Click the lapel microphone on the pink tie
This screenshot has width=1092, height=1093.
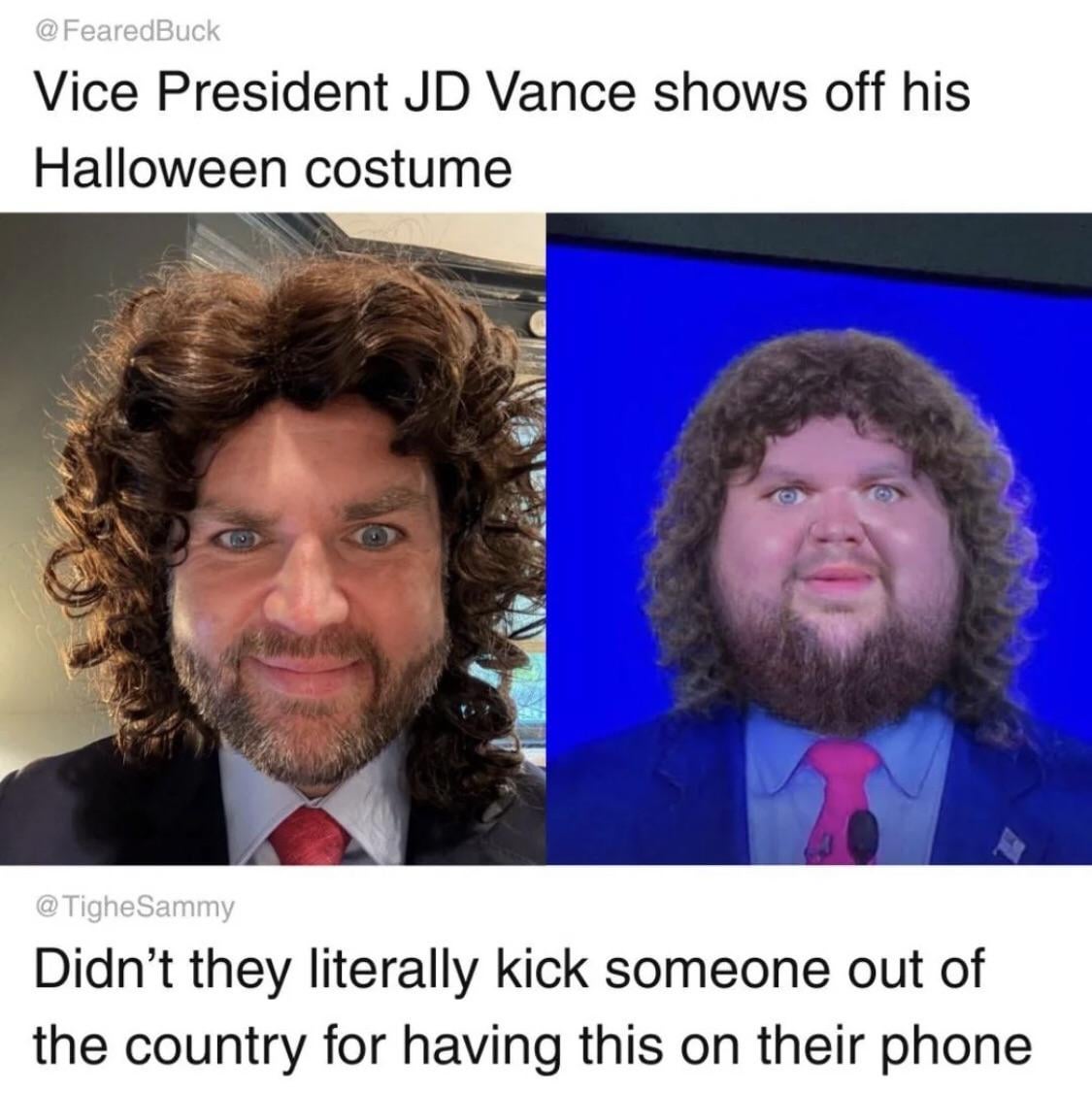coord(864,837)
